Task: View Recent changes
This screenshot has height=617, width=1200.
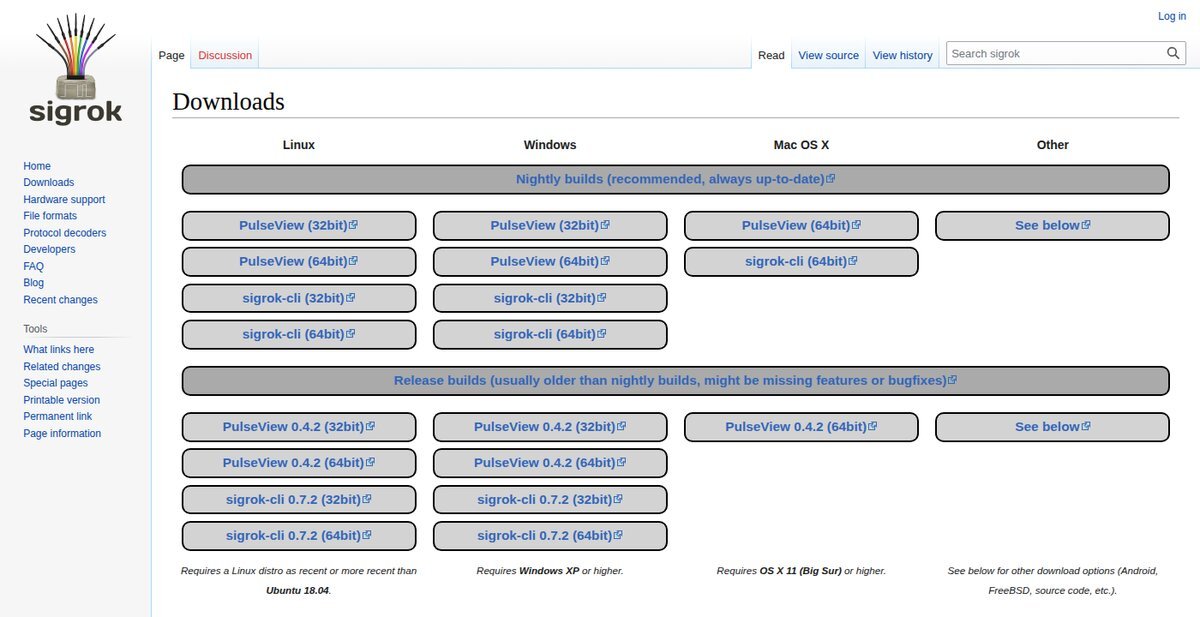Action: (61, 300)
